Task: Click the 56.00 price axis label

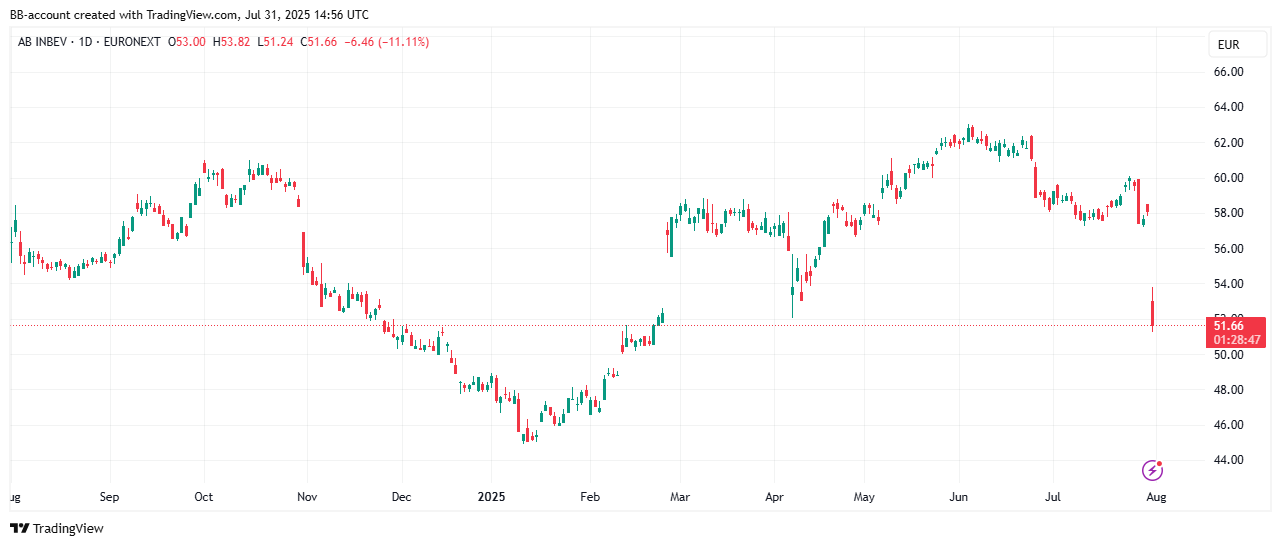Action: (x=1228, y=248)
